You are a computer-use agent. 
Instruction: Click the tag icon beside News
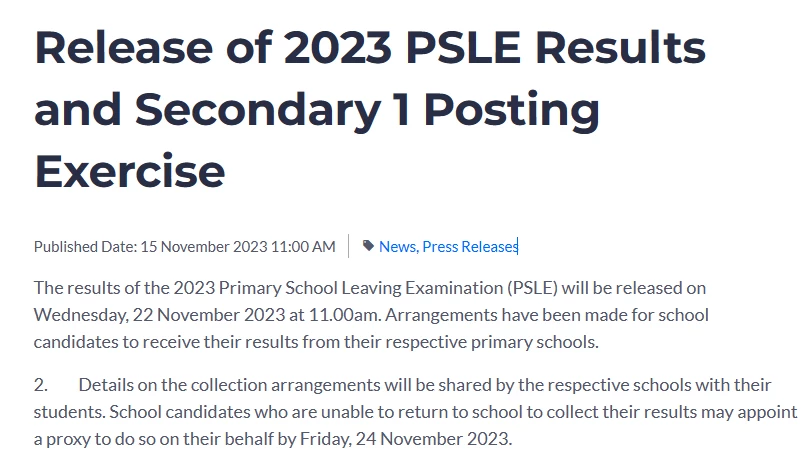pyautogui.click(x=368, y=246)
